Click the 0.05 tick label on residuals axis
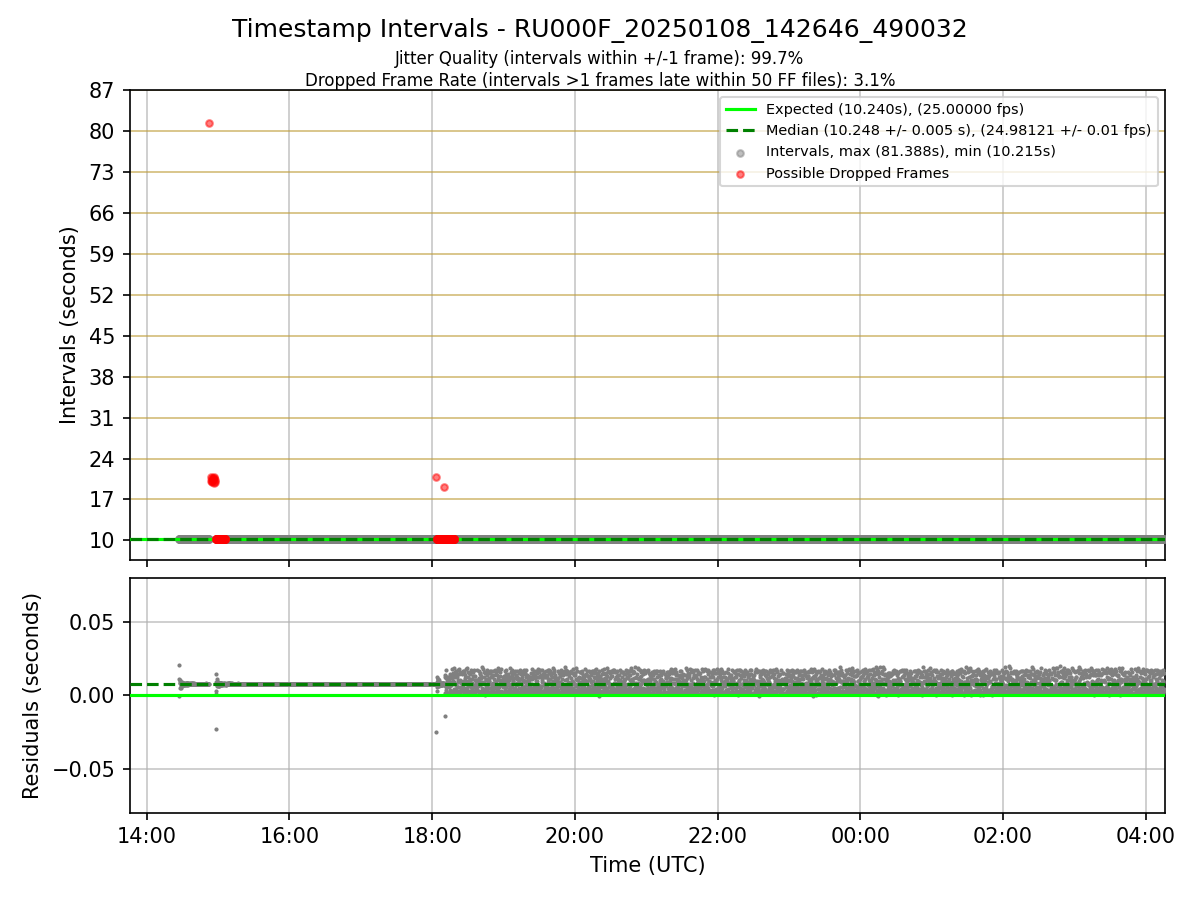This screenshot has width=1200, height=900. point(94,622)
